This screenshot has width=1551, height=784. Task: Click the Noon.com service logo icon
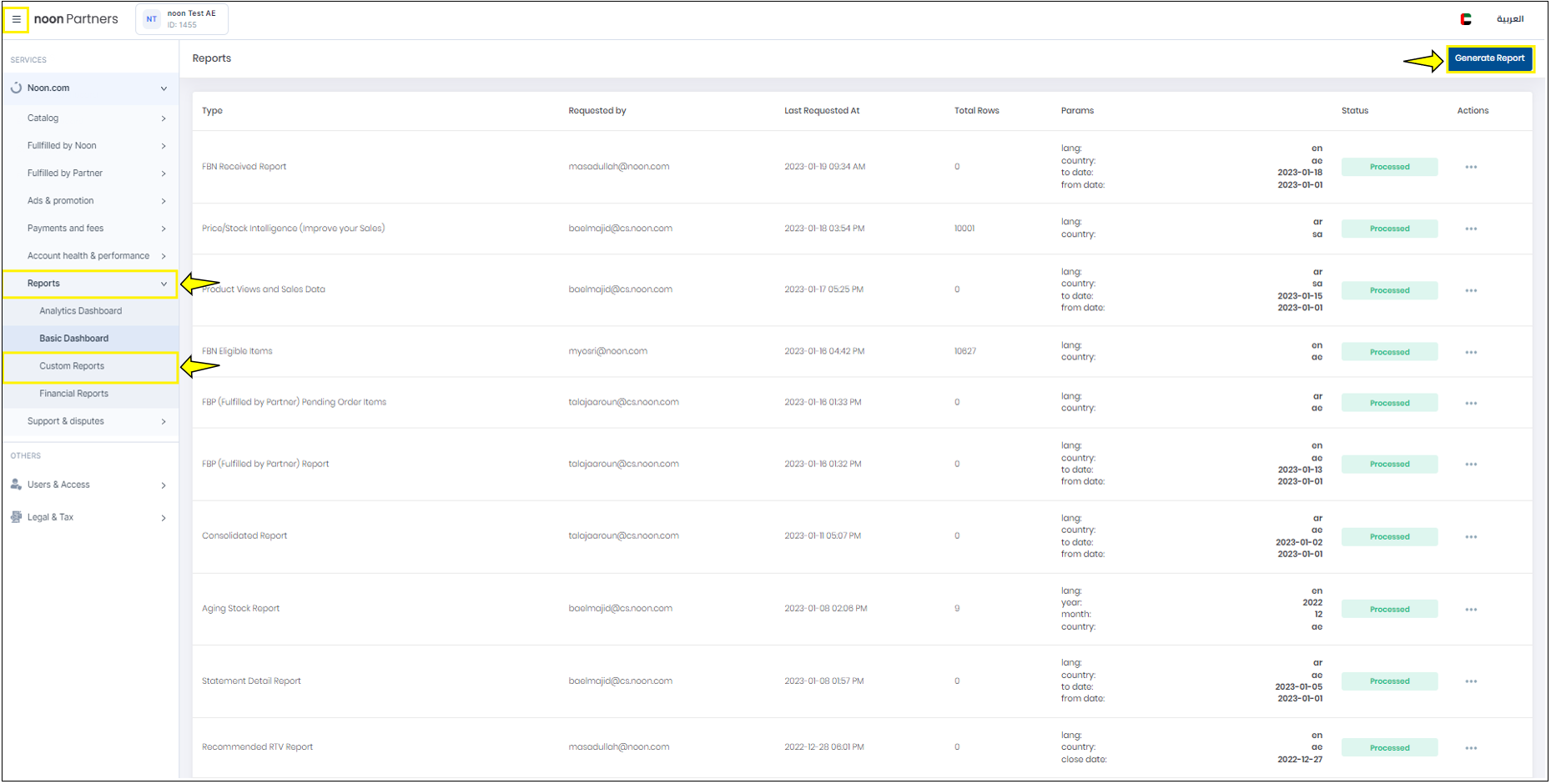coord(16,88)
